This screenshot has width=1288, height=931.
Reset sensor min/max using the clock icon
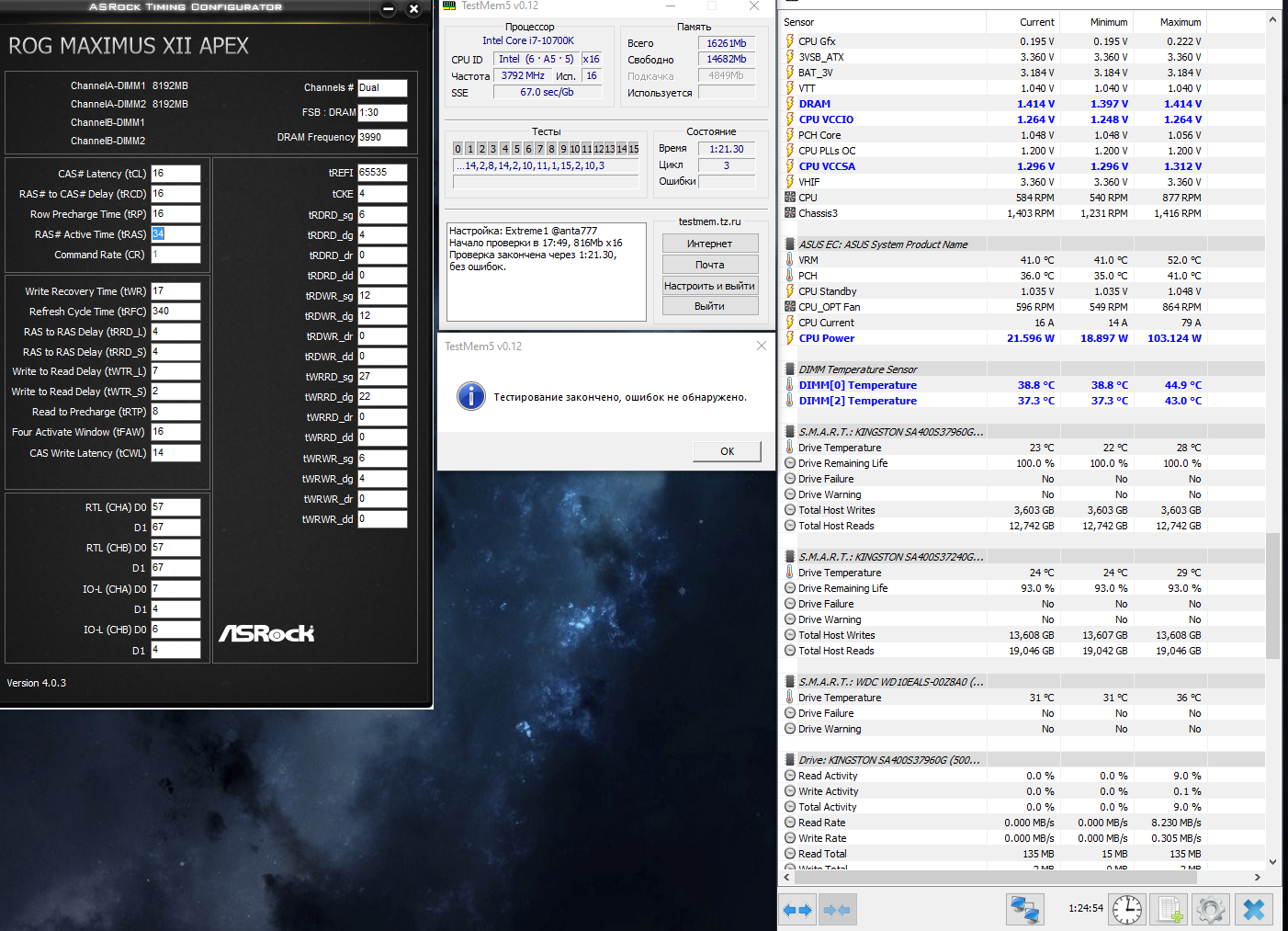tap(1127, 910)
